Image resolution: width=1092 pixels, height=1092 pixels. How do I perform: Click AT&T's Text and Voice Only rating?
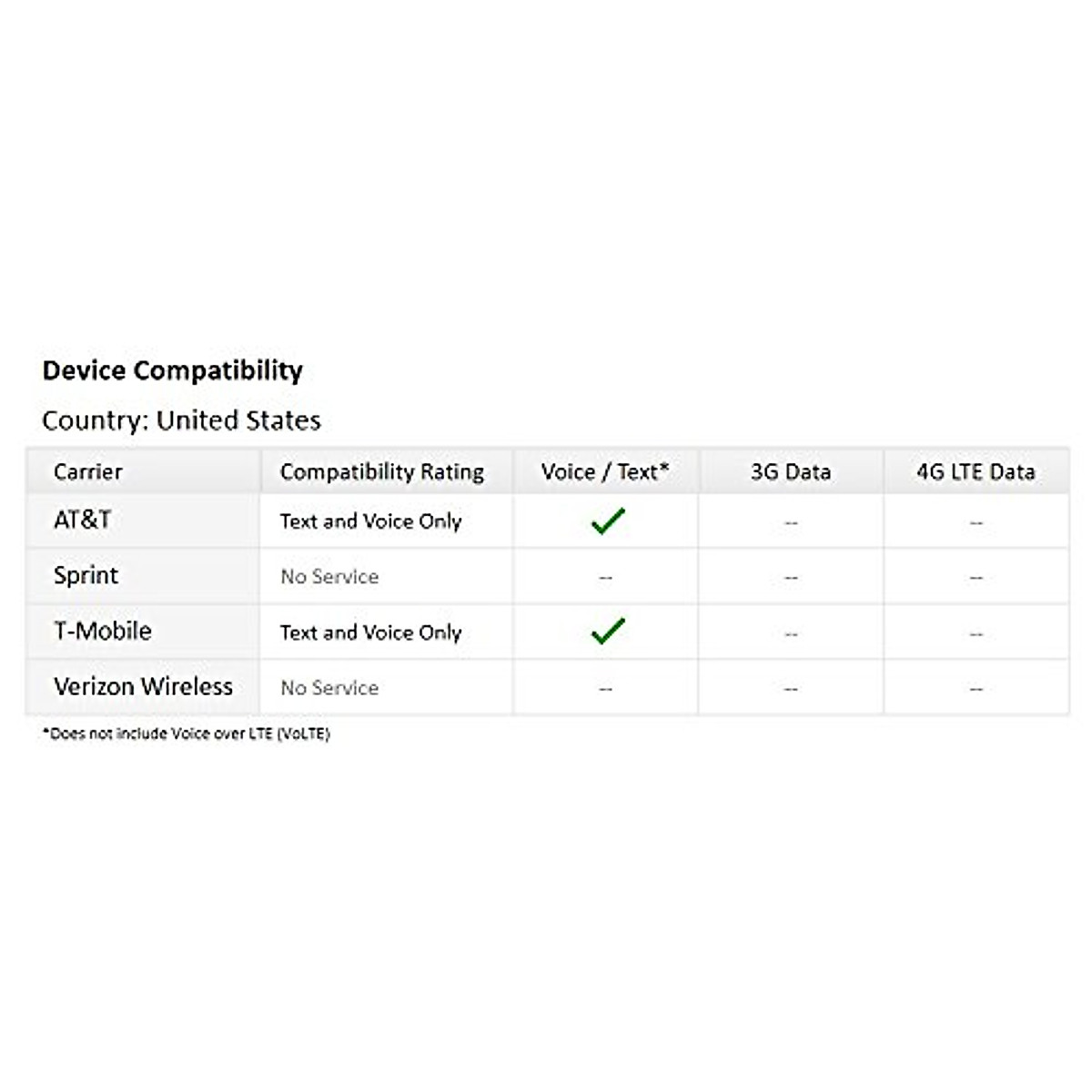click(x=370, y=521)
